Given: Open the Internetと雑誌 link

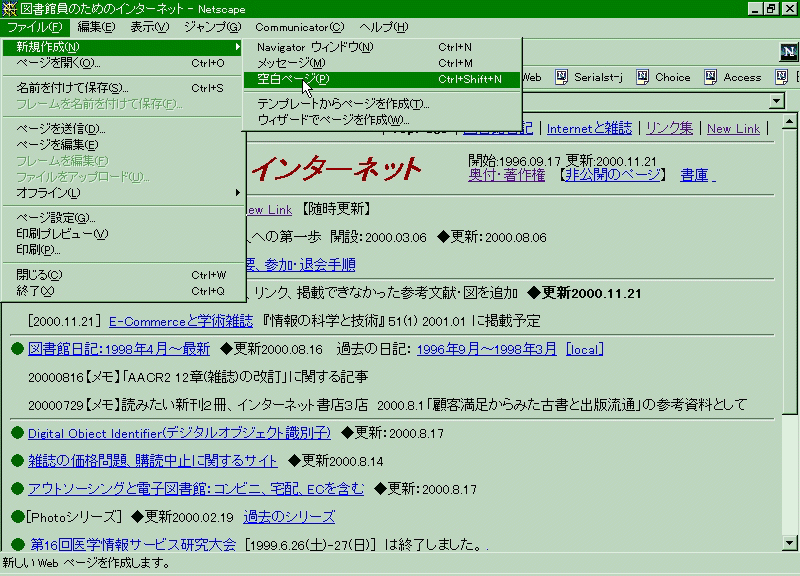Looking at the screenshot, I should click(x=589, y=129).
